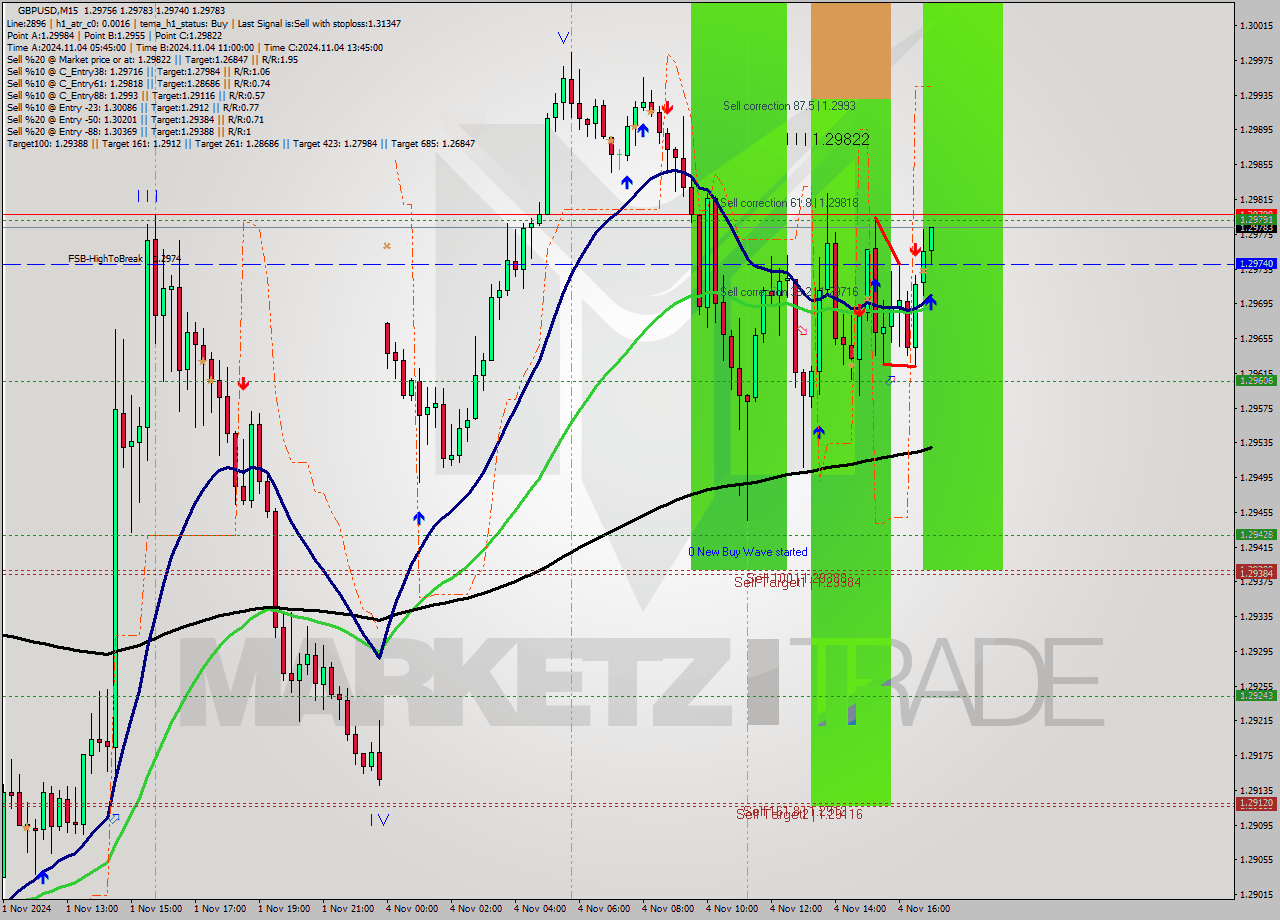Click the green 1.29428 price tag

tap(1256, 535)
